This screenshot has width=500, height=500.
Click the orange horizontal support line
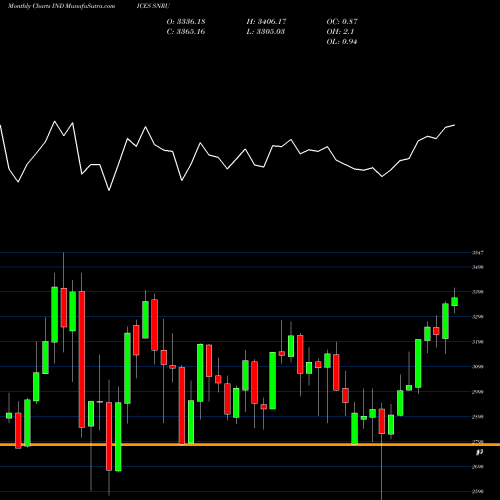(250, 445)
